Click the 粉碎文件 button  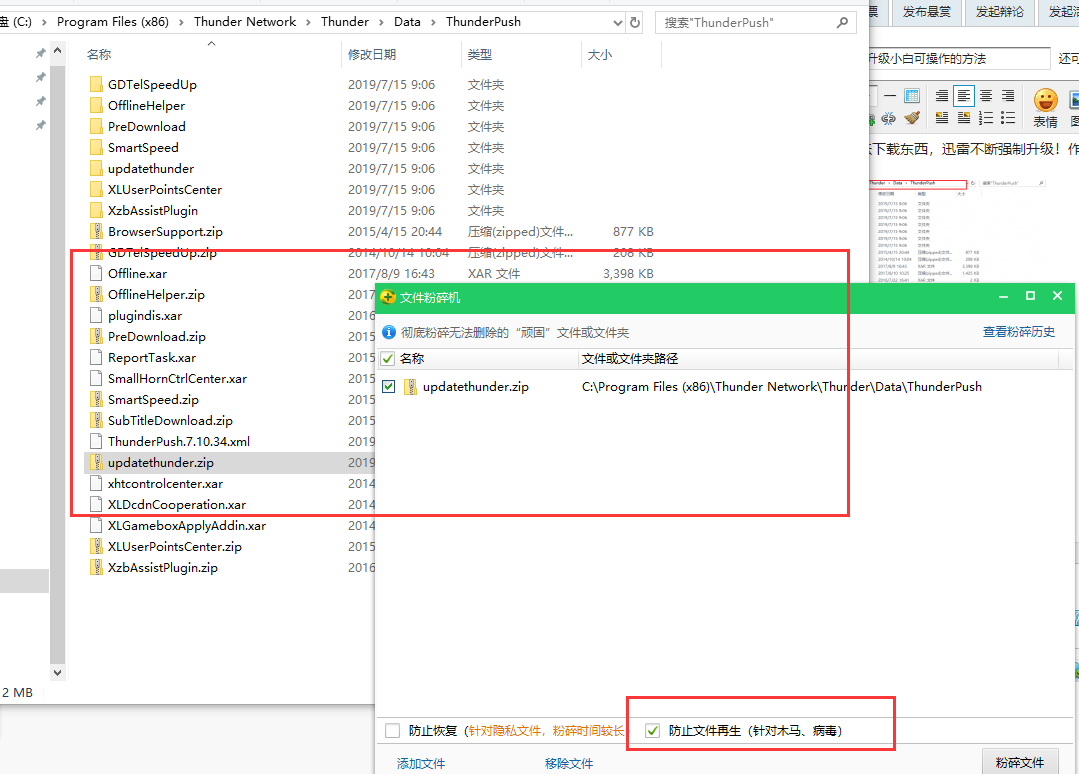tap(1019, 762)
